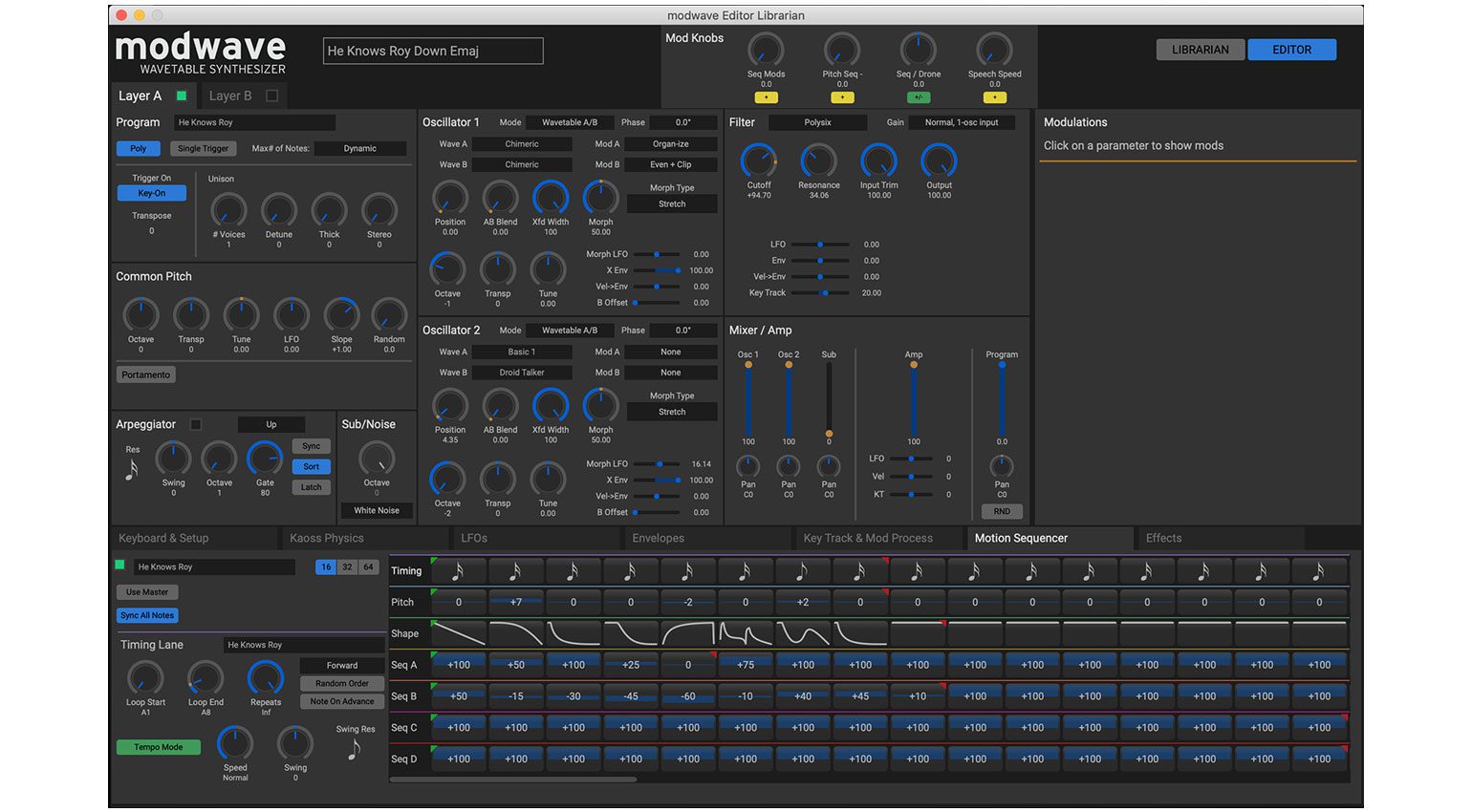Toggle arpeggiator Sort button
The width and height of the screenshot is (1472, 812).
pyautogui.click(x=312, y=466)
